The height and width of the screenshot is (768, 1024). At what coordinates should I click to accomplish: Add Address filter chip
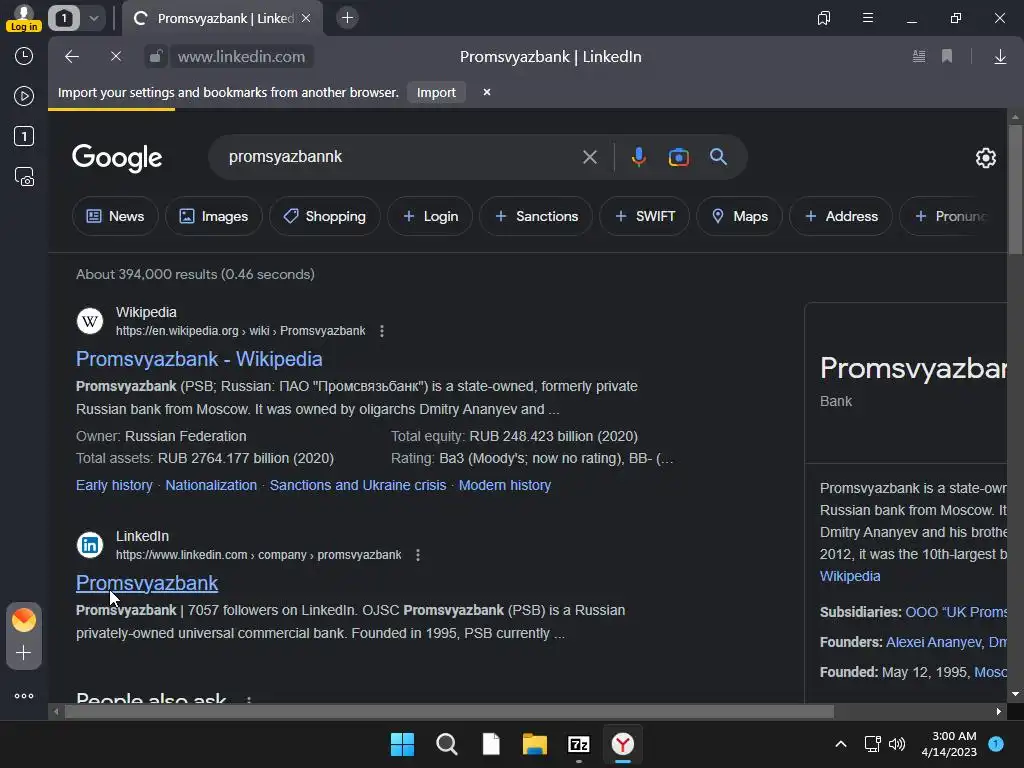pyautogui.click(x=840, y=216)
